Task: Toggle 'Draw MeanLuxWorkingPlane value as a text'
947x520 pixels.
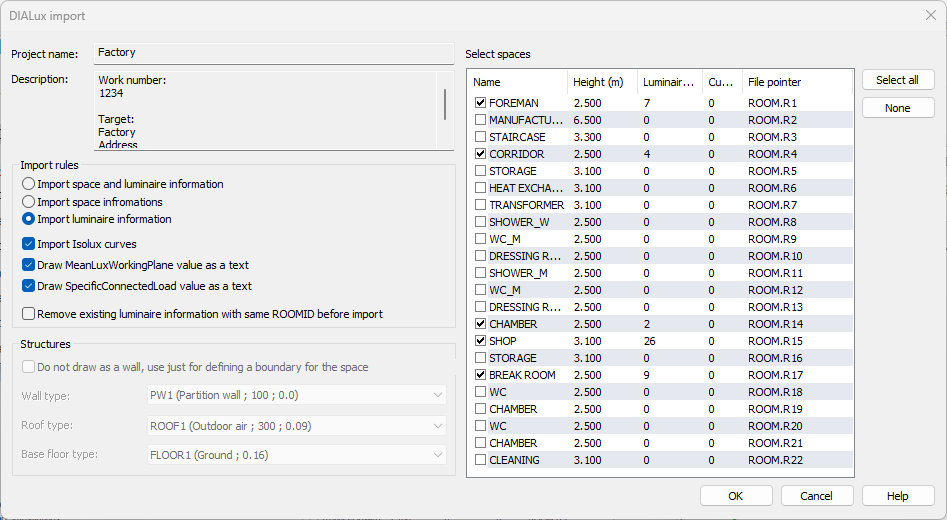Action: (29, 265)
